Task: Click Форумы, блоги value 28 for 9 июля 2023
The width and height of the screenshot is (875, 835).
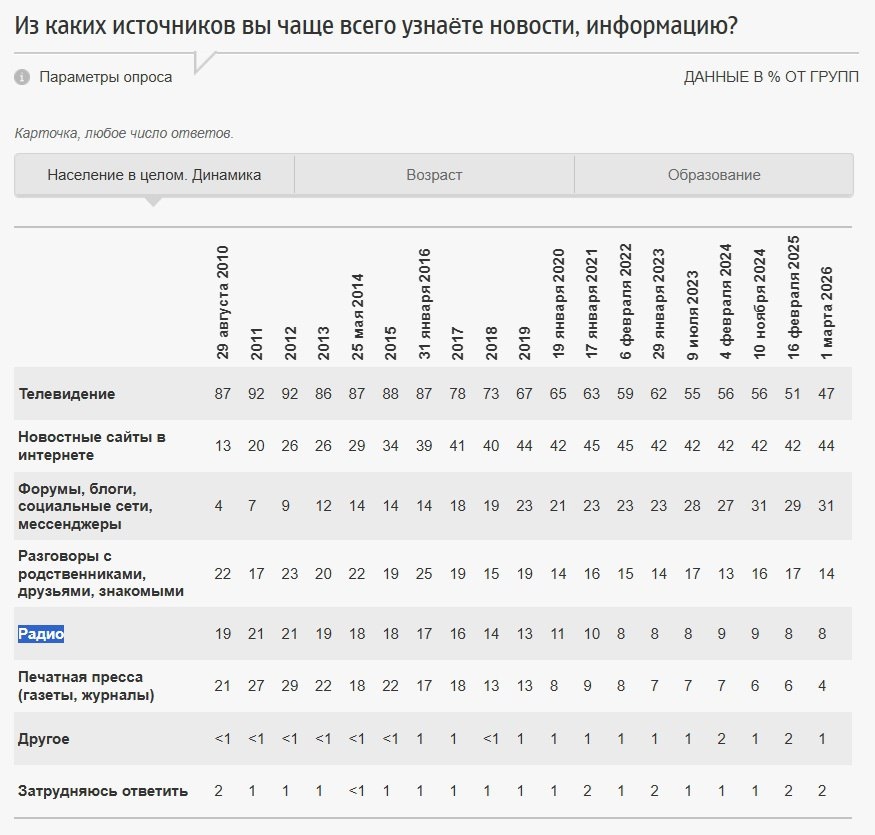Action: pos(692,506)
